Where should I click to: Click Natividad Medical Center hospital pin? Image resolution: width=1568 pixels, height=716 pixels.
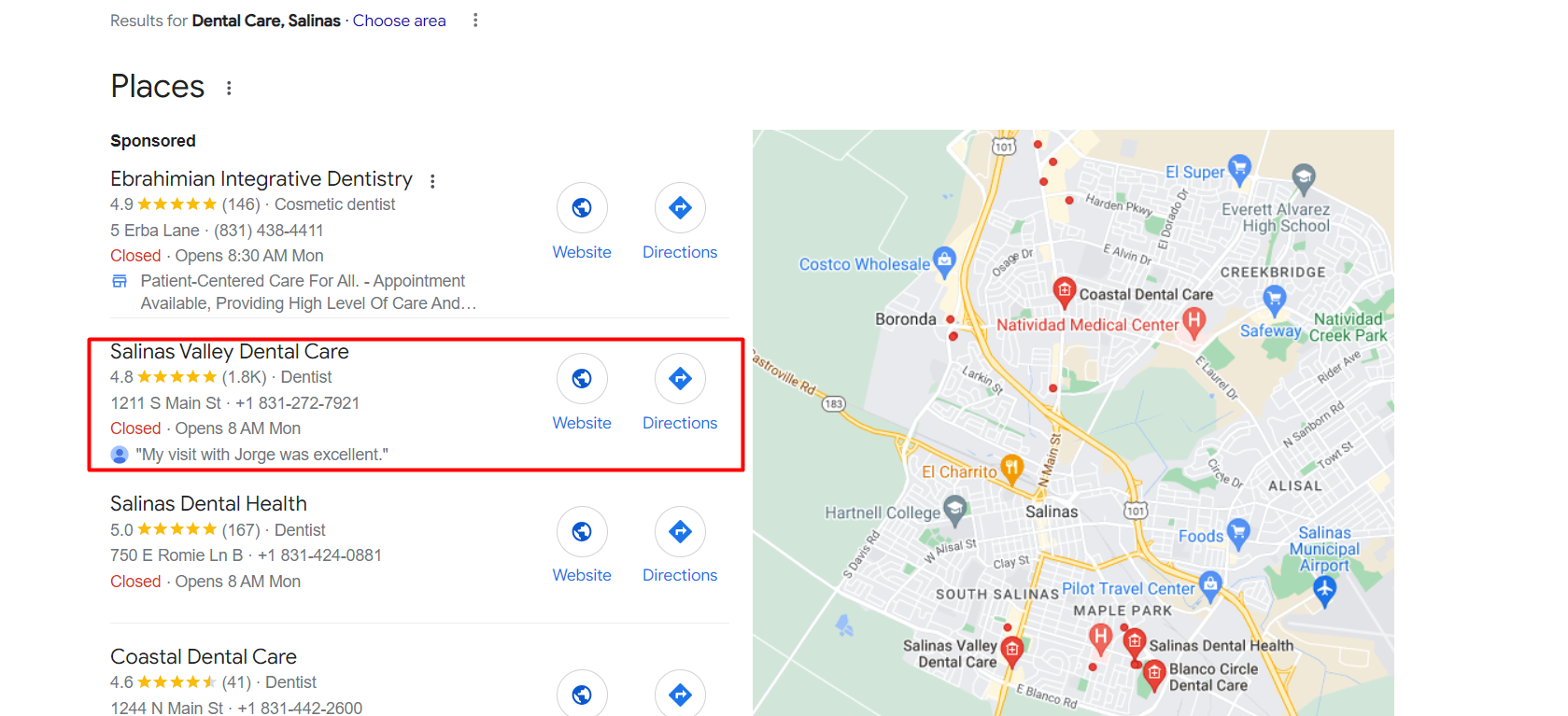tap(1194, 322)
